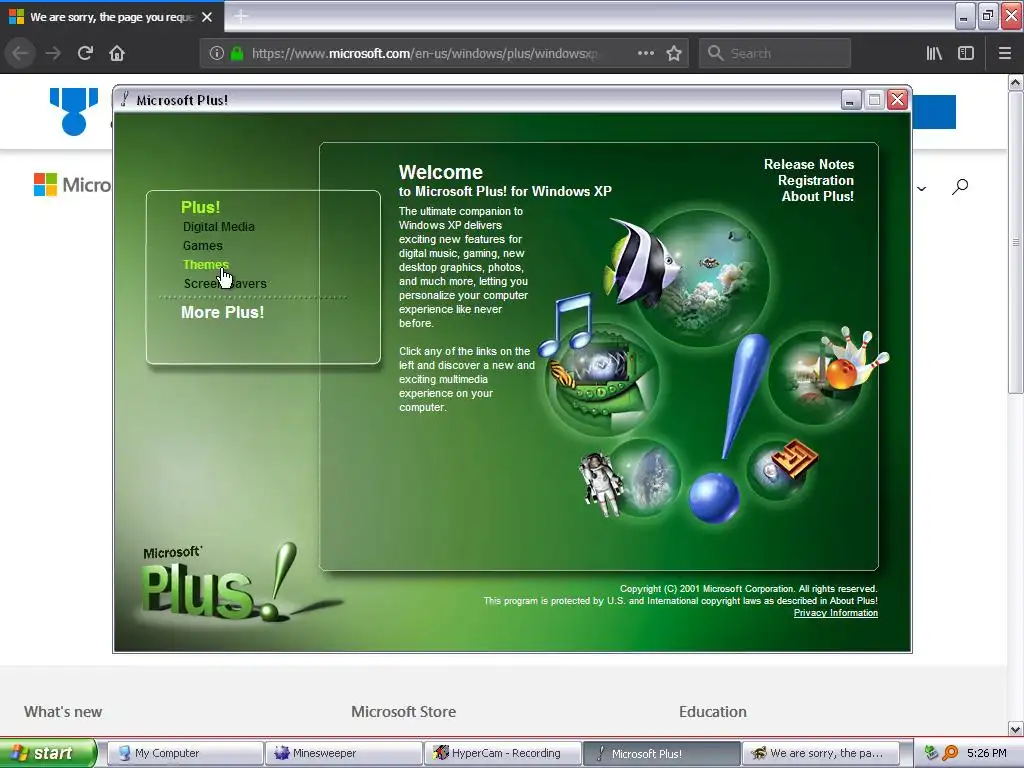The height and width of the screenshot is (768, 1024).
Task: Open a new tab with plus
Action: (x=241, y=16)
